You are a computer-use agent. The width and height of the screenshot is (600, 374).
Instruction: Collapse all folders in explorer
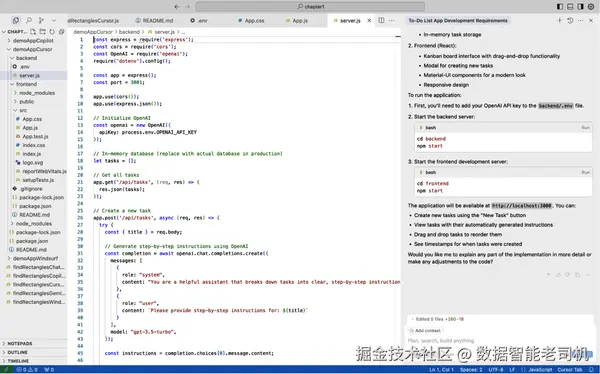[61, 31]
